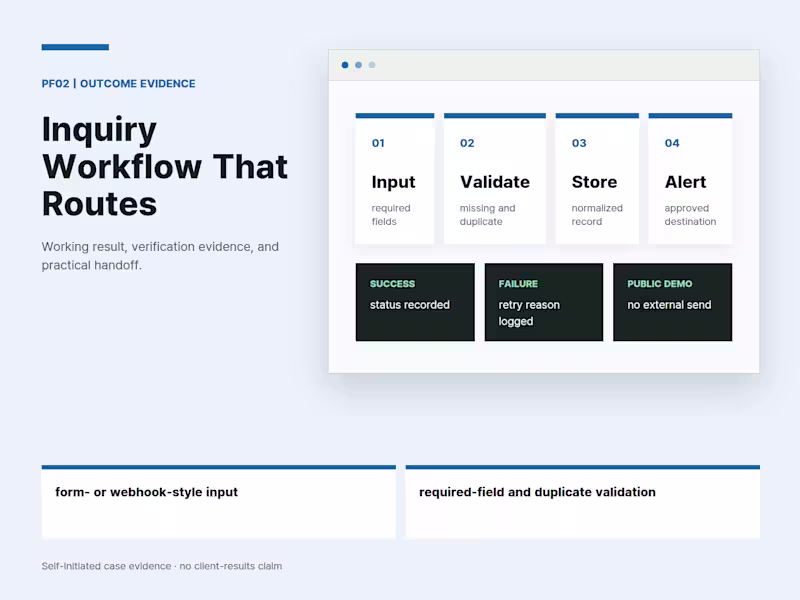800x600 pixels.
Task: Click the Self-initiated case evidence footer note
Action: tap(162, 566)
